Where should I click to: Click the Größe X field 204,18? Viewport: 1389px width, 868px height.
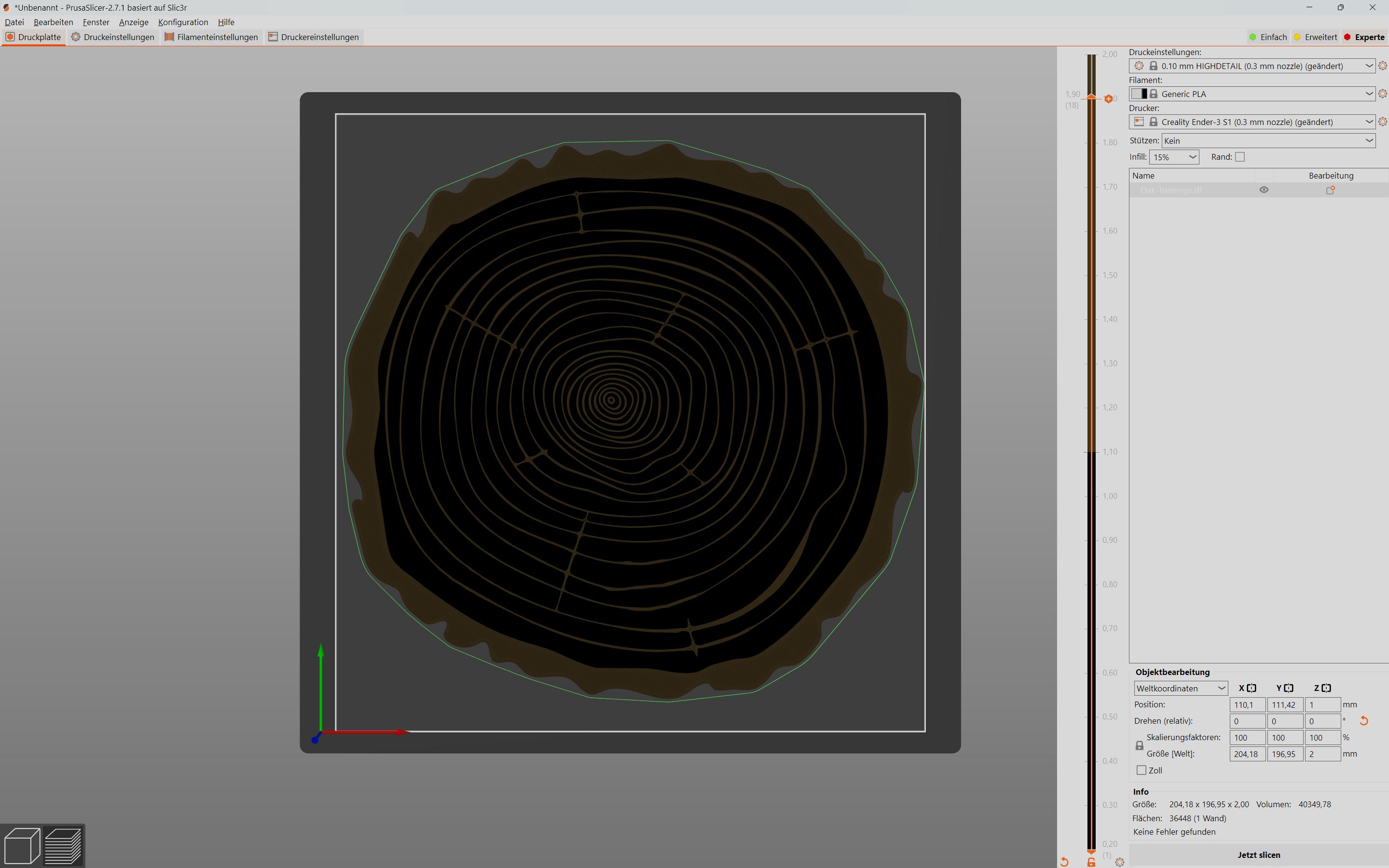tap(1247, 754)
